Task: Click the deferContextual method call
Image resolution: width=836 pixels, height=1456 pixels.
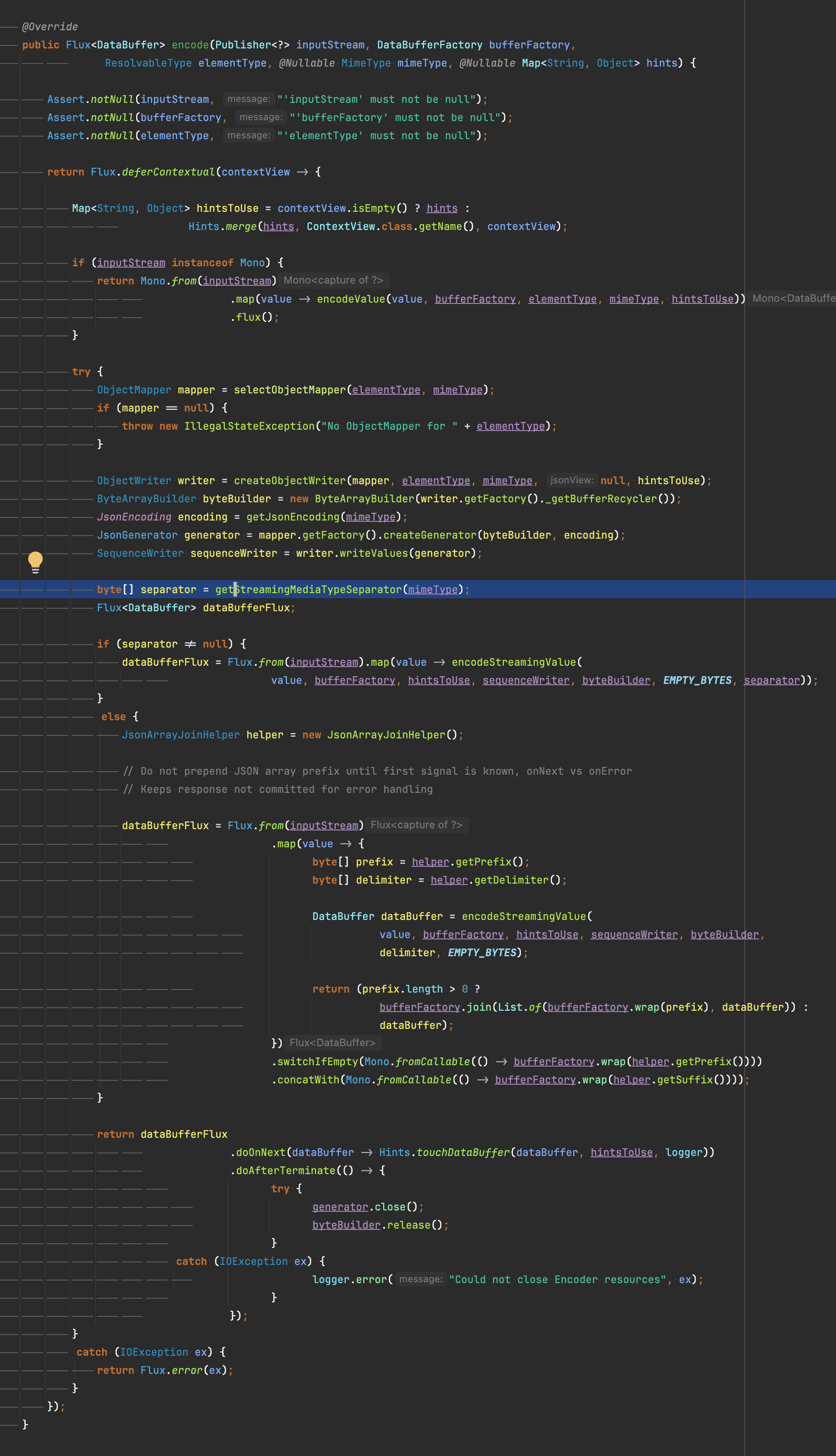Action: coord(168,172)
